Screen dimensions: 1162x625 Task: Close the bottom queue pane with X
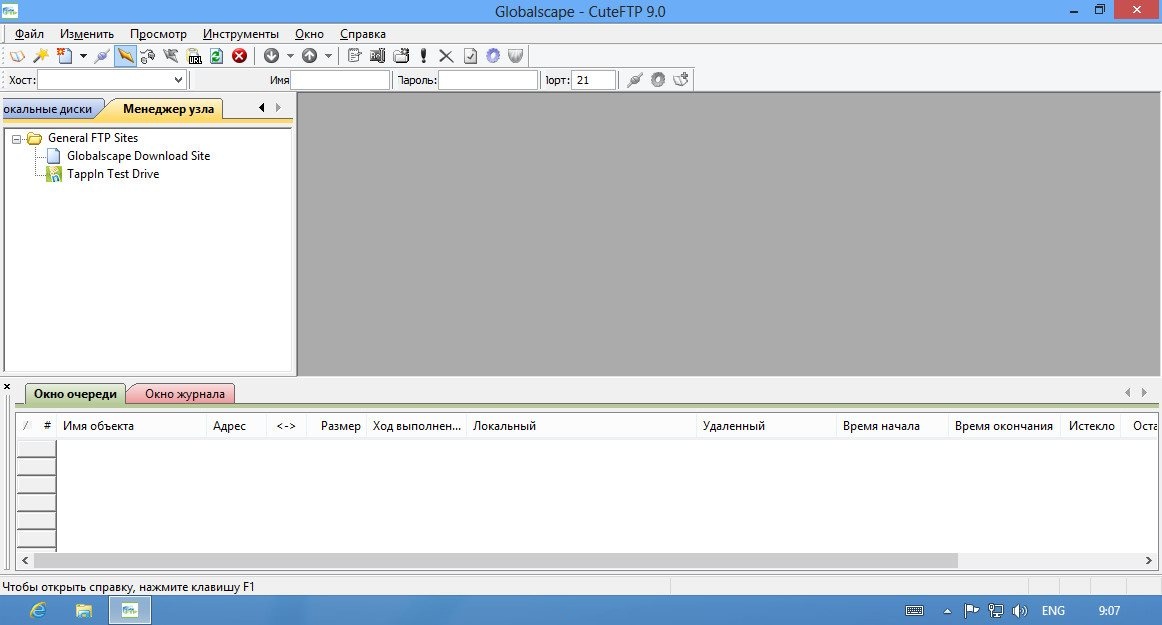(7, 387)
